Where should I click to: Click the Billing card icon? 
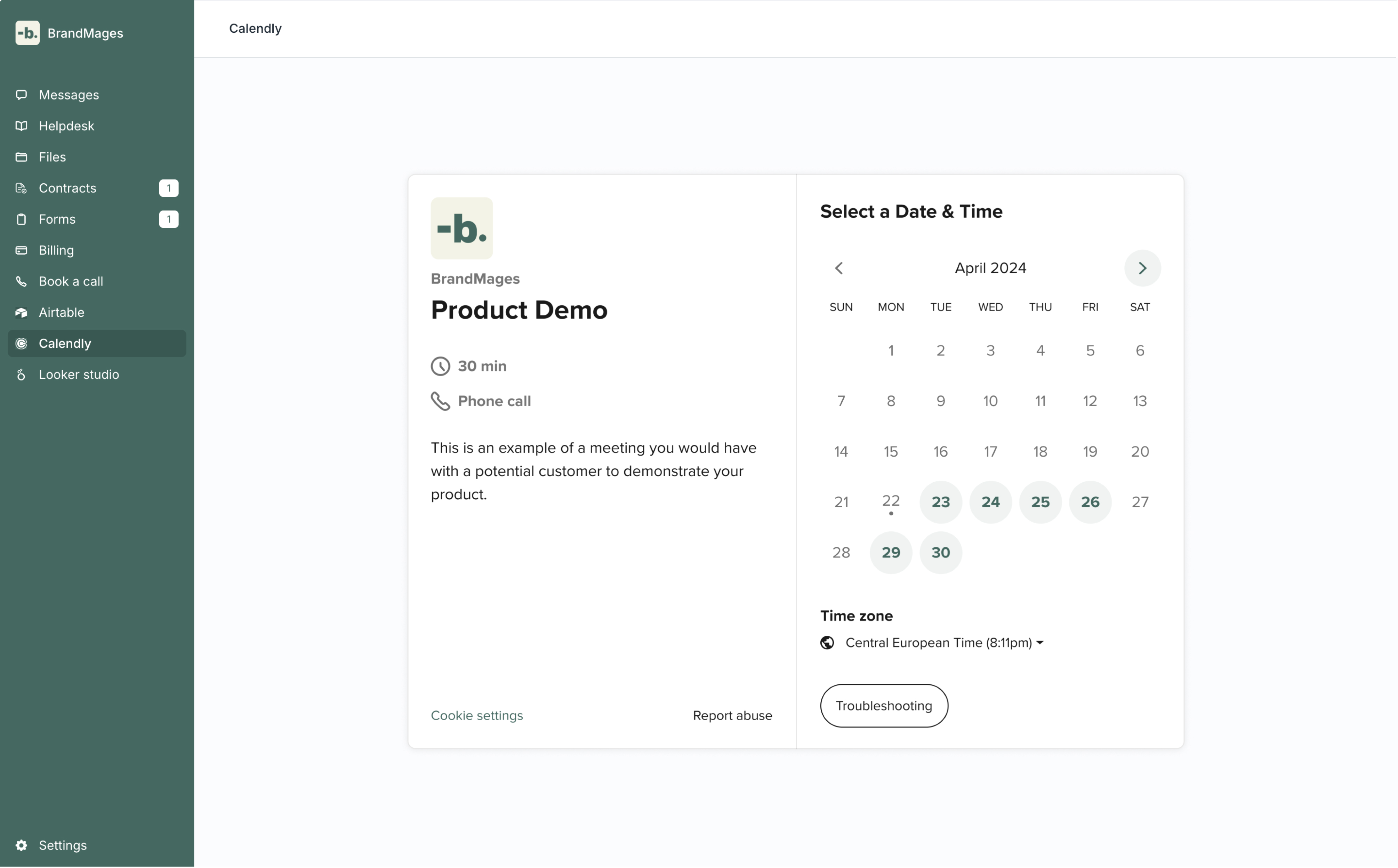21,250
